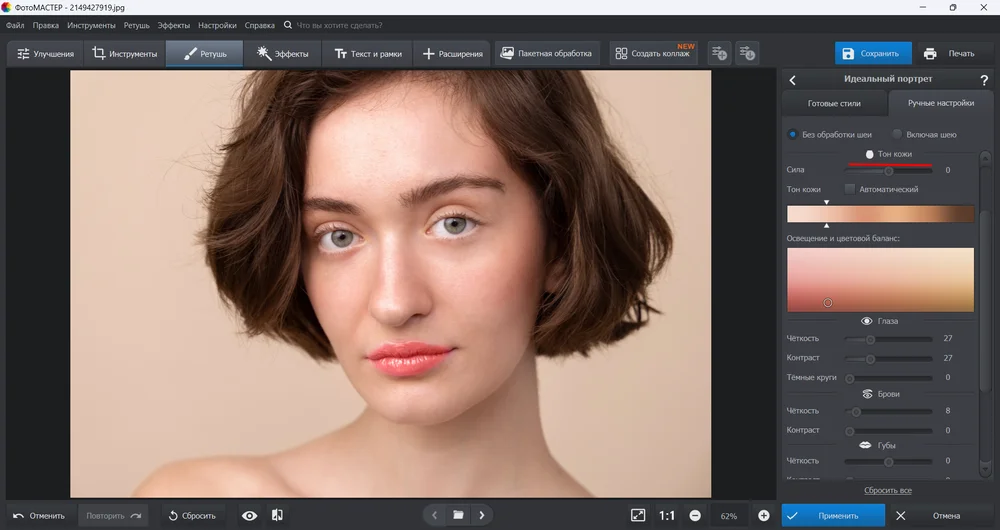Viewport: 1000px width, 530px height.
Task: Adjust the eyes Чёткость slider
Action: click(870, 339)
